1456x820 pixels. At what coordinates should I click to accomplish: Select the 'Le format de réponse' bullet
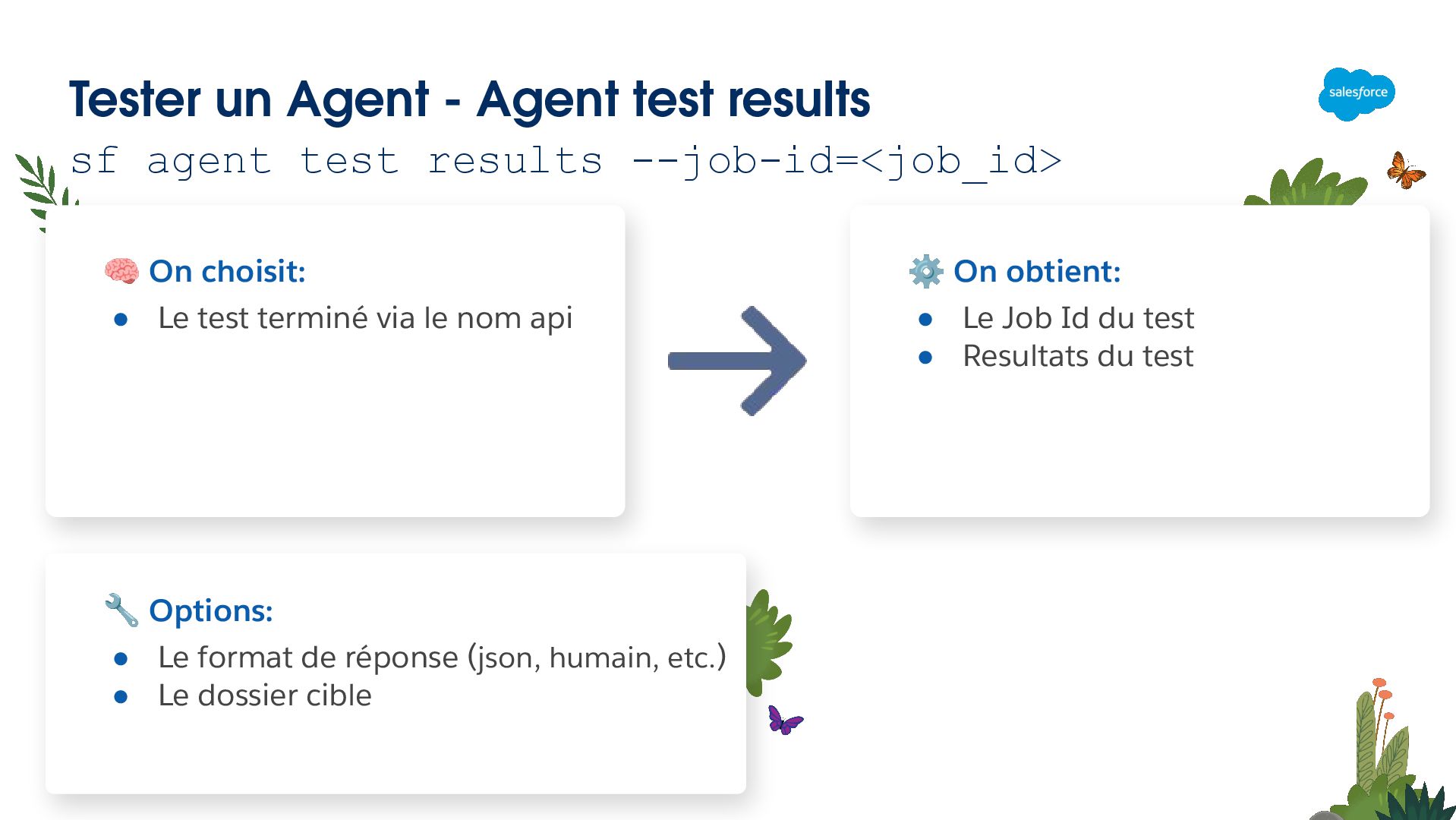pyautogui.click(x=441, y=658)
